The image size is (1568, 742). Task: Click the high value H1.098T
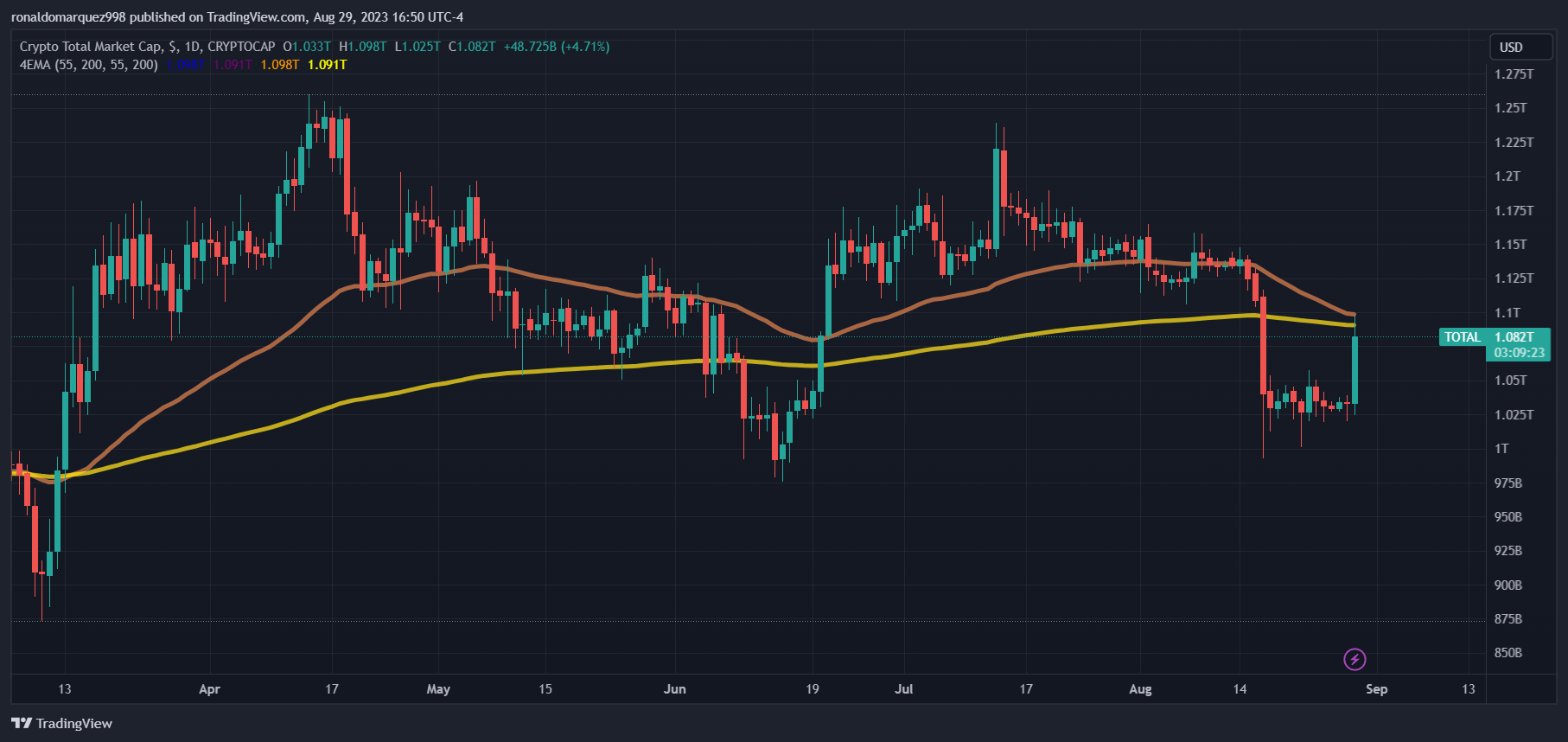363,47
